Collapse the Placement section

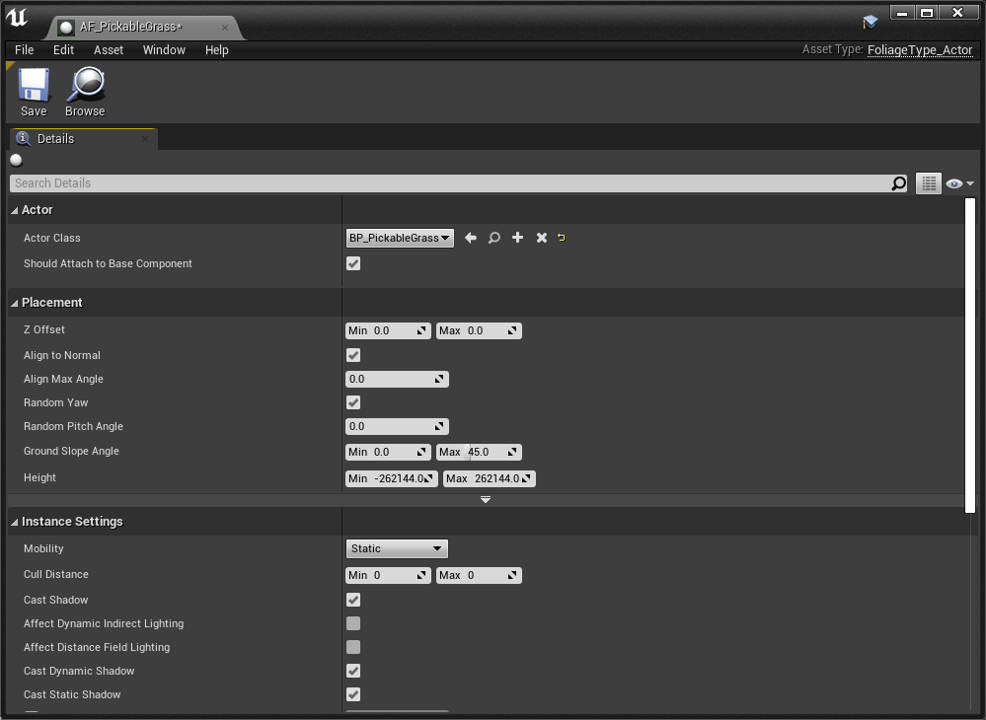point(14,303)
